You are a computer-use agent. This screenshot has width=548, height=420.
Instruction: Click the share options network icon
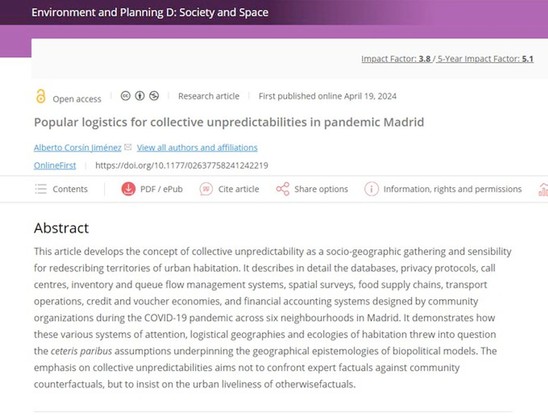tap(283, 189)
